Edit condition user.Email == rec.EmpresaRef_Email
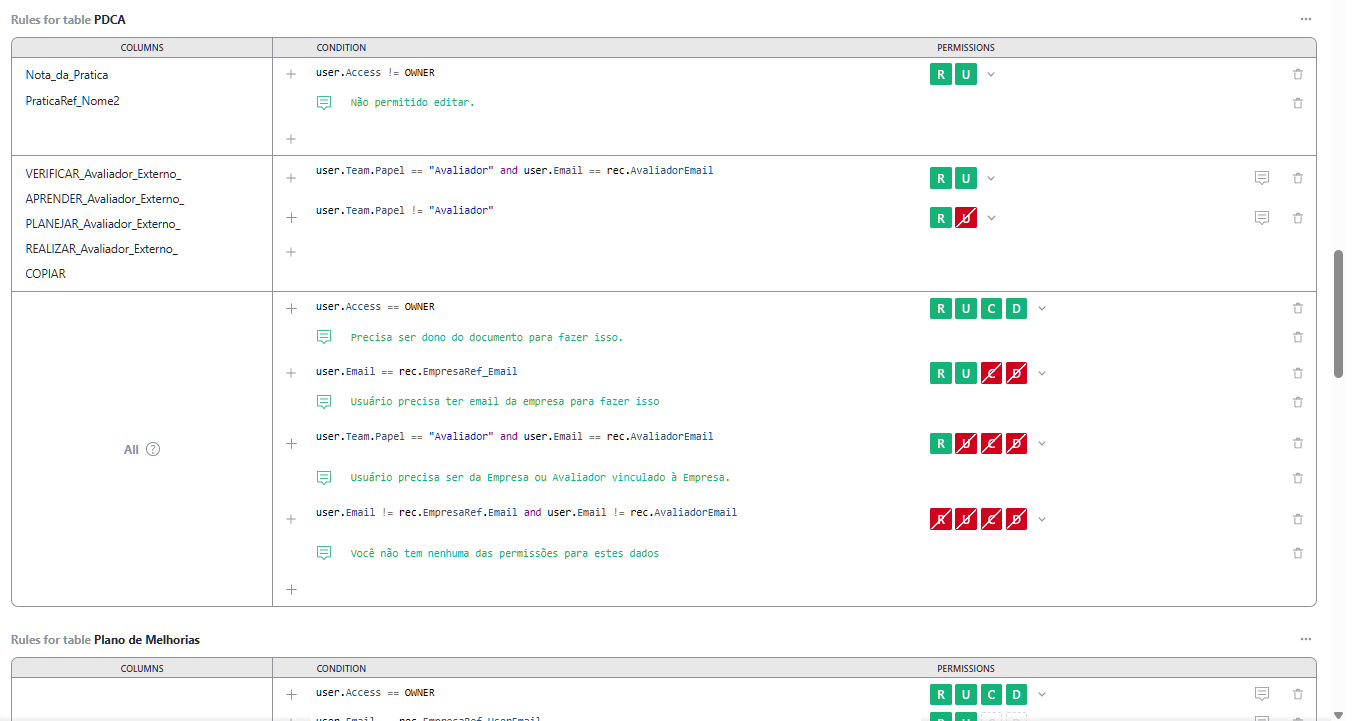 [x=416, y=372]
